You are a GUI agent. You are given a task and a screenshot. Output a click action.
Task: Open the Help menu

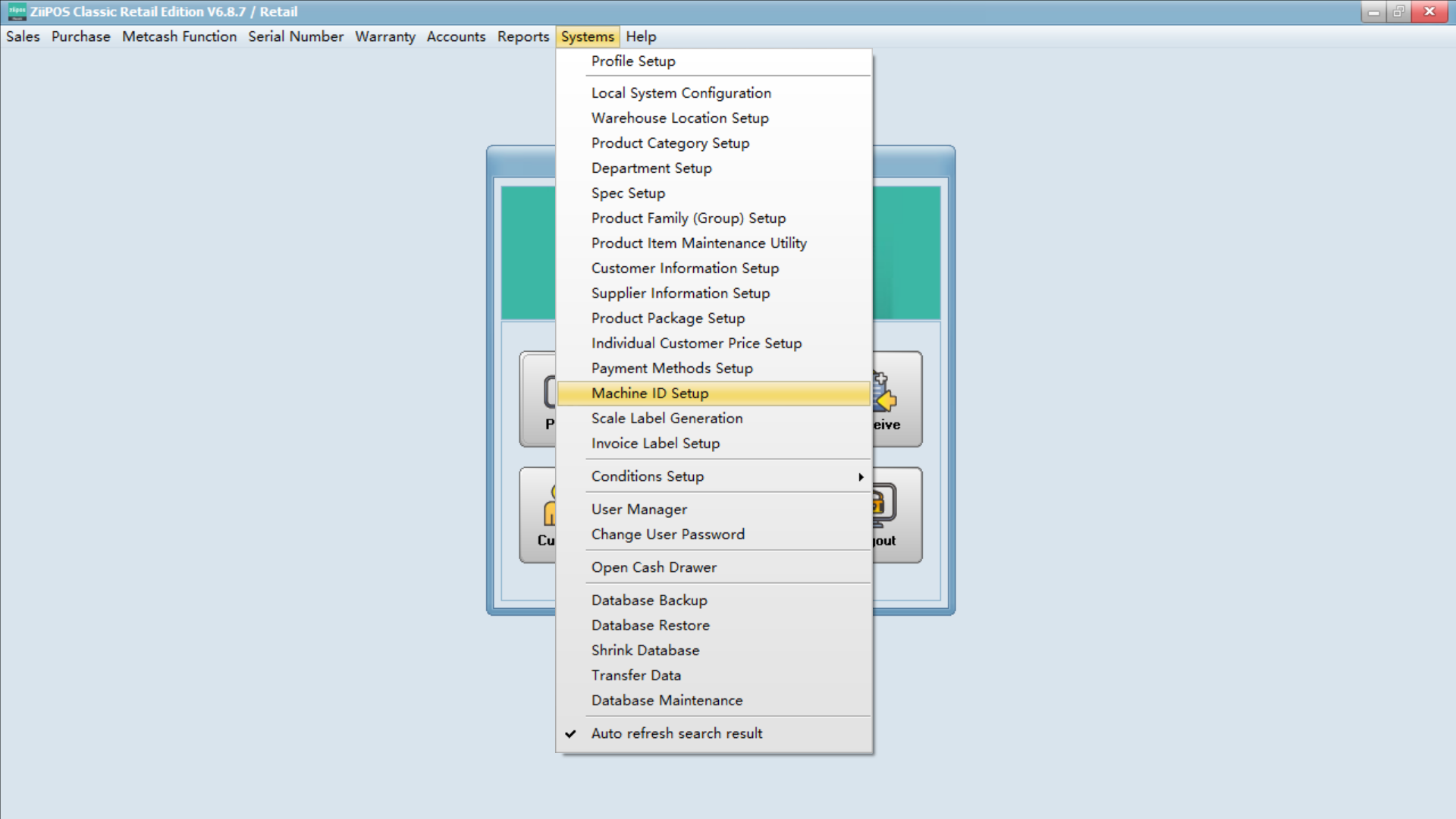pyautogui.click(x=641, y=36)
